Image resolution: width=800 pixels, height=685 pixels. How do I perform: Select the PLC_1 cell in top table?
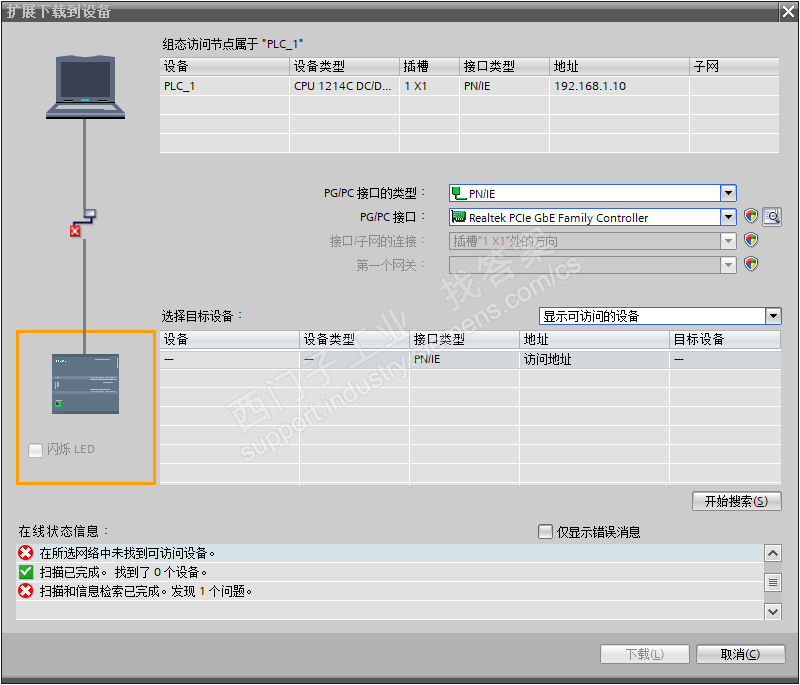click(224, 86)
